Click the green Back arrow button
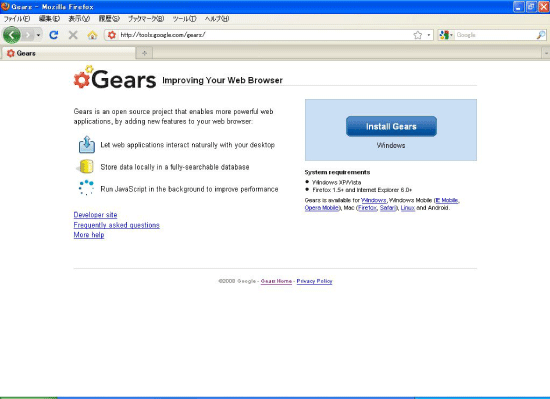550x399 pixels. tap(11, 35)
